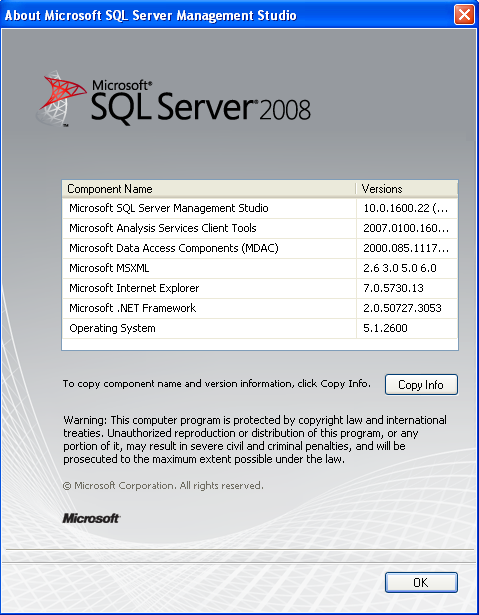The width and height of the screenshot is (479, 615).
Task: Click version value 7.0.5730.13
Action: (x=393, y=288)
